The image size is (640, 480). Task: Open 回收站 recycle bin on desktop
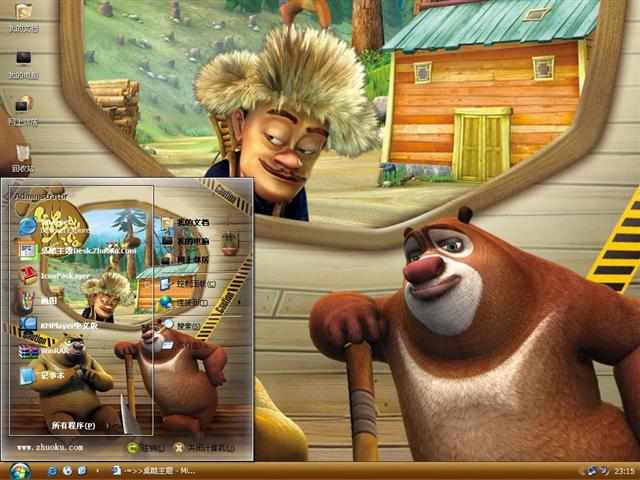[x=23, y=158]
